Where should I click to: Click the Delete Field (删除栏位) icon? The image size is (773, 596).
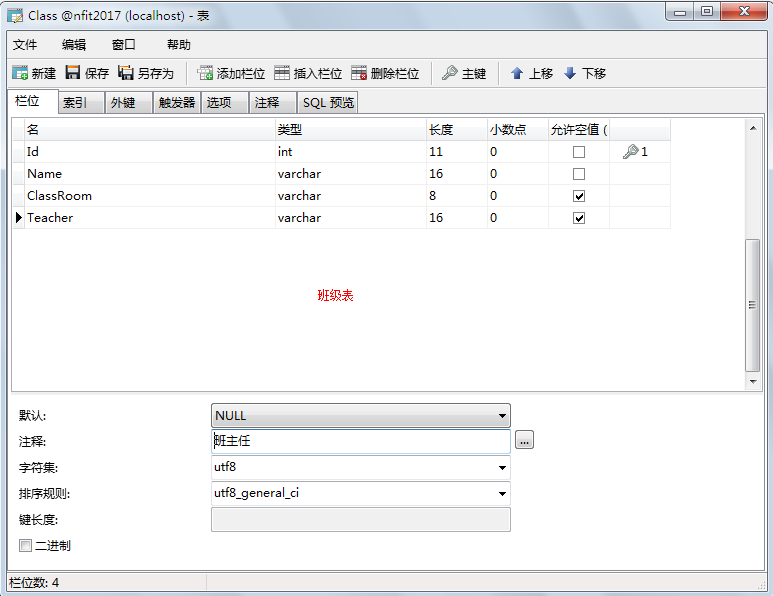(359, 73)
